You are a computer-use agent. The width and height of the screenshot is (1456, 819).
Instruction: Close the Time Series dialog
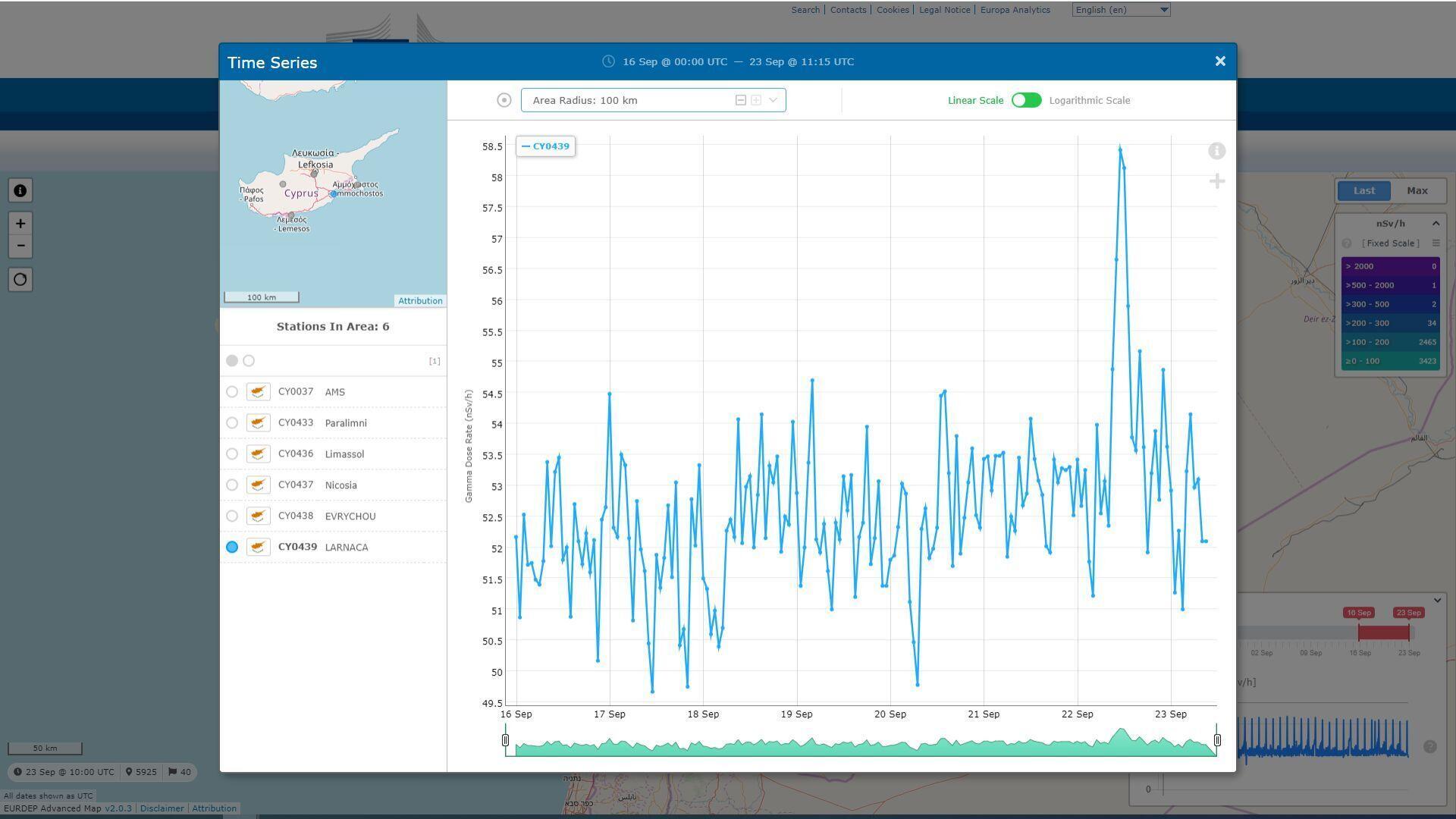[x=1219, y=61]
